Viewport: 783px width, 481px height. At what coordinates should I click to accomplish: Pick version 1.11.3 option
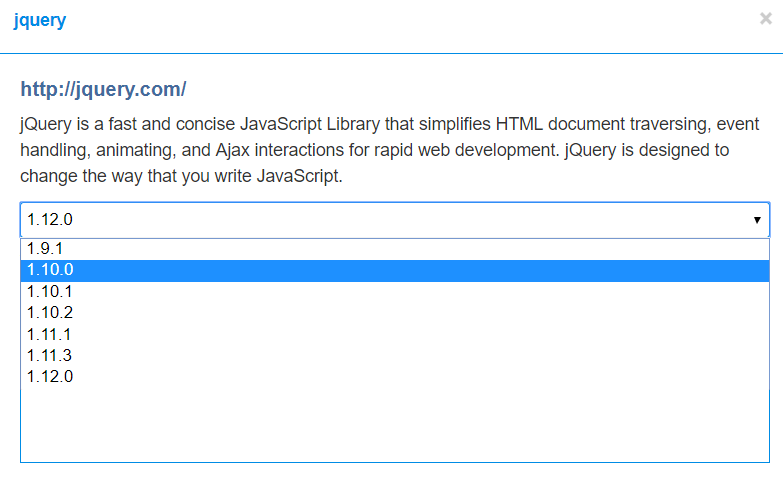[395, 356]
